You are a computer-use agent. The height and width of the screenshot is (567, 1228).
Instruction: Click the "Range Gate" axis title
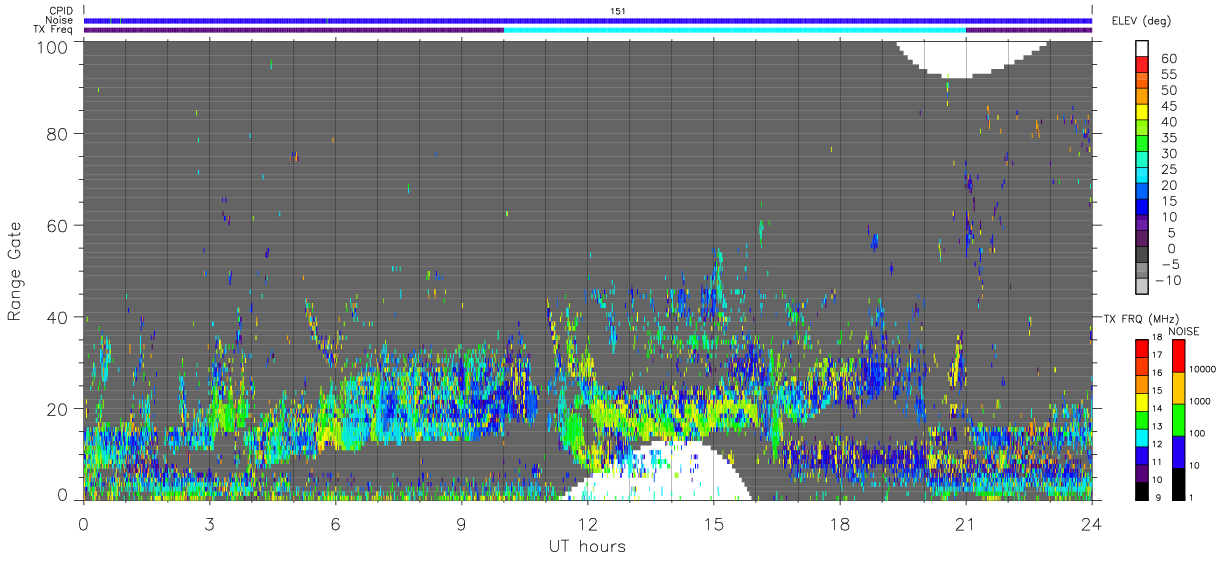[15, 271]
